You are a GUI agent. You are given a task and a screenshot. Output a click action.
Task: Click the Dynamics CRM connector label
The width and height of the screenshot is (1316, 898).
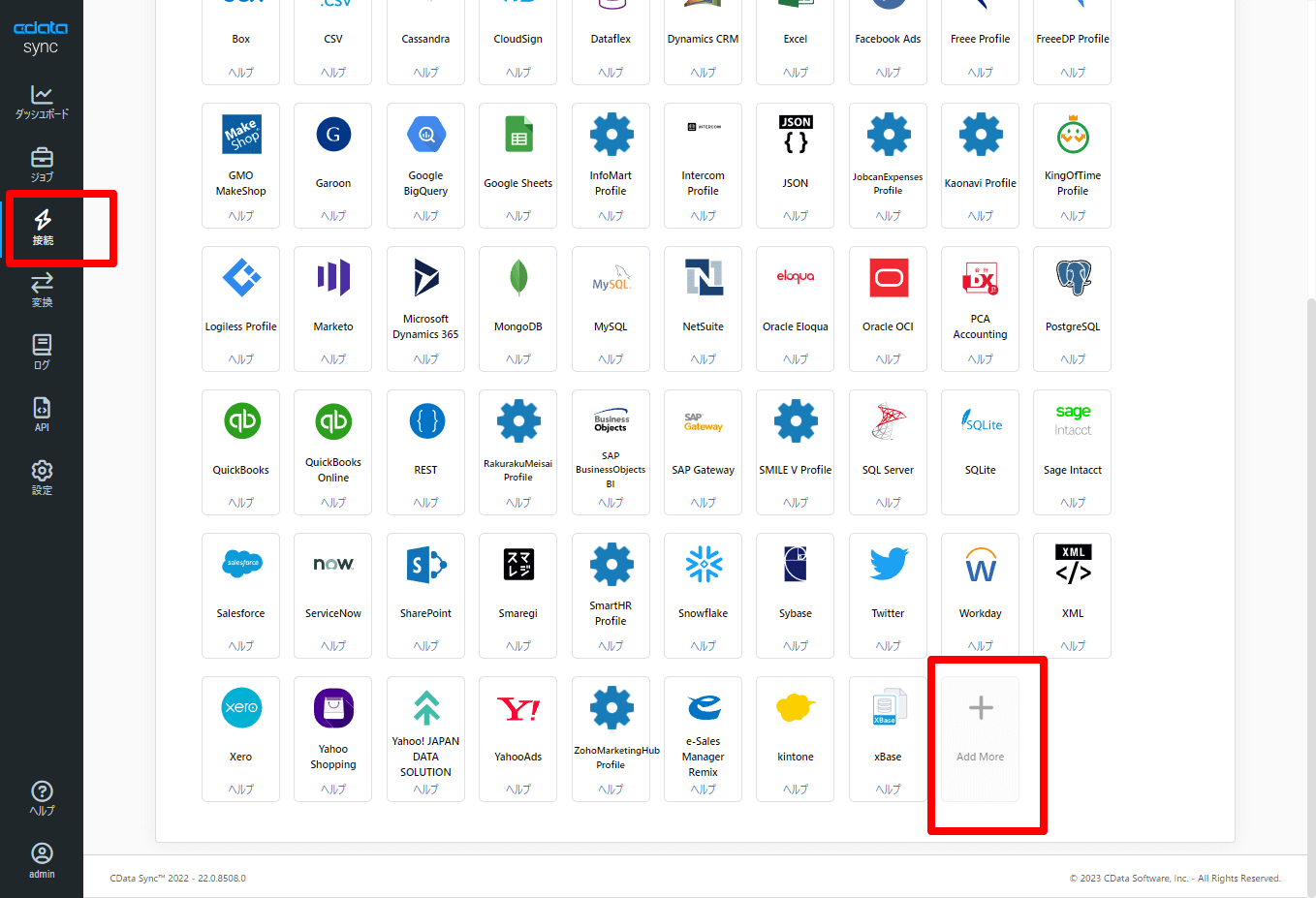pyautogui.click(x=704, y=40)
